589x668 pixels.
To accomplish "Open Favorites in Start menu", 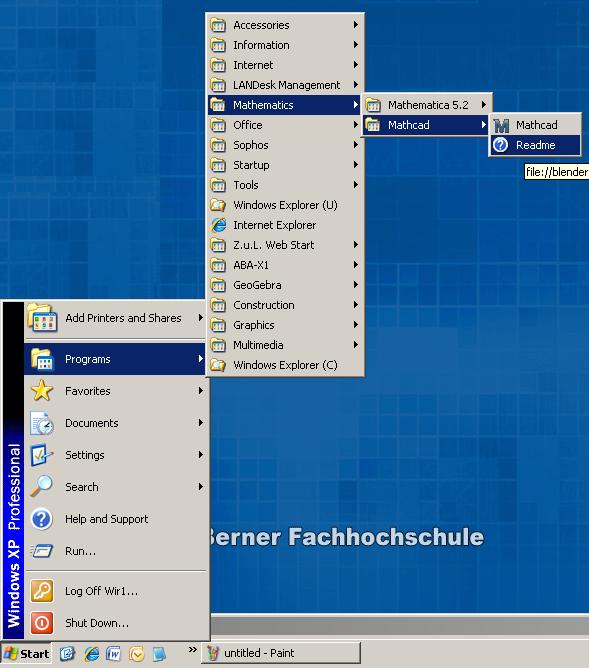I will click(115, 391).
